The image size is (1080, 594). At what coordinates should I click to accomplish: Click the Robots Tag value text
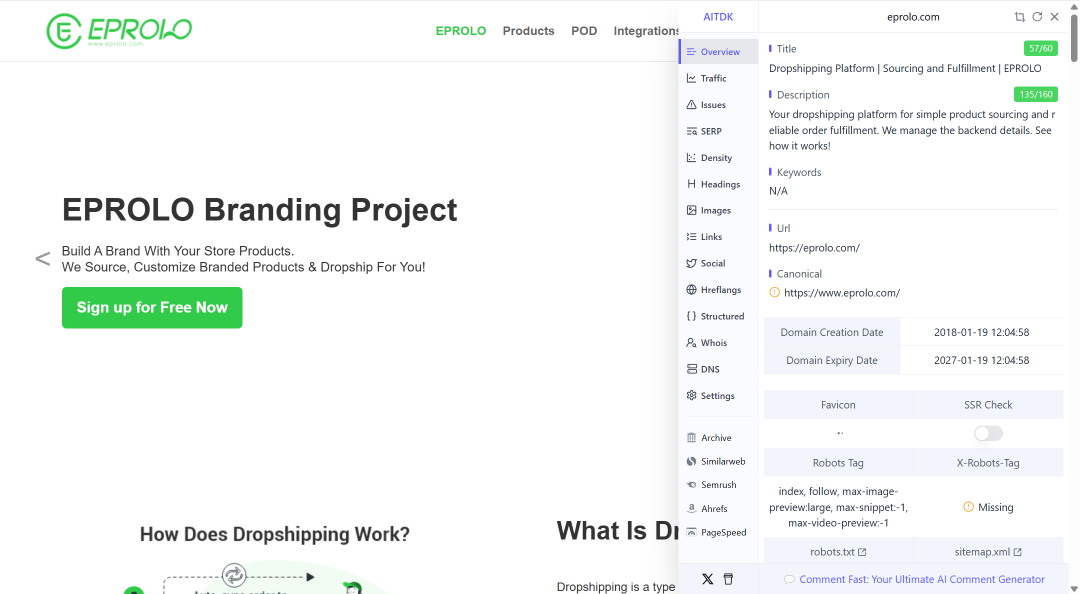pyautogui.click(x=838, y=507)
